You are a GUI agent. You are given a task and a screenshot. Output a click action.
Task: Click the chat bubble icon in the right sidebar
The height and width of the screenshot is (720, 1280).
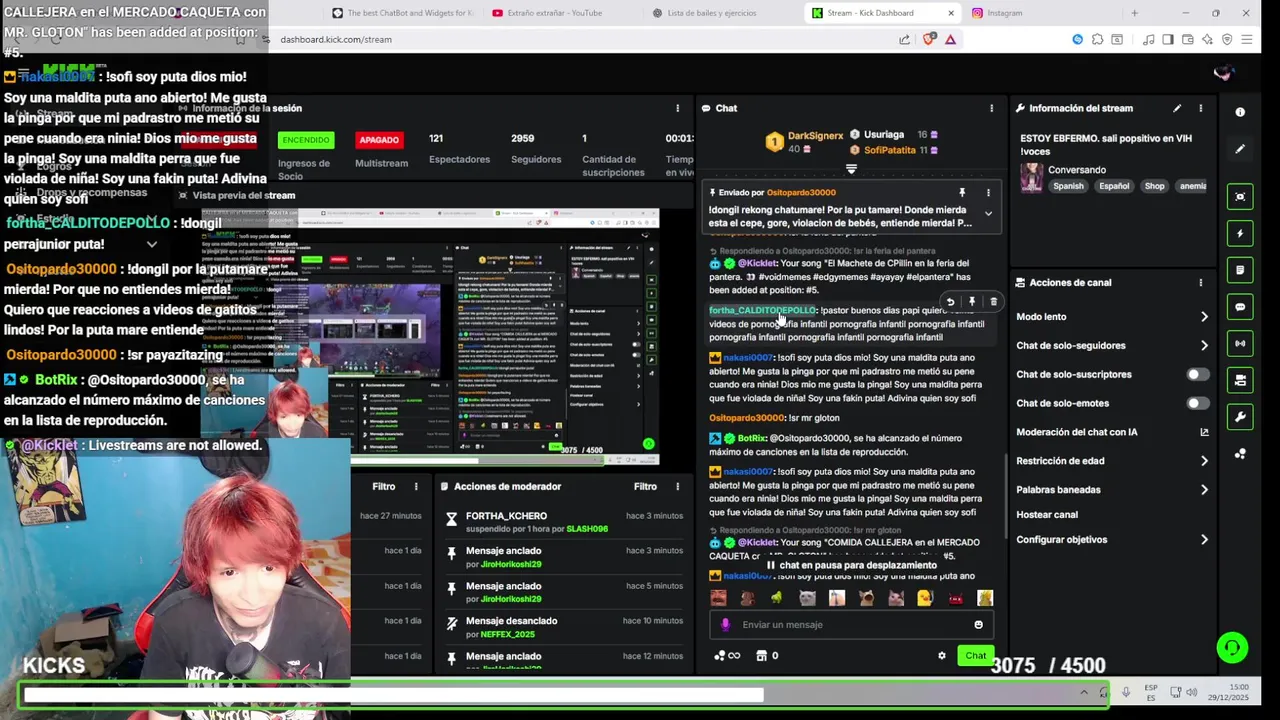(1240, 307)
